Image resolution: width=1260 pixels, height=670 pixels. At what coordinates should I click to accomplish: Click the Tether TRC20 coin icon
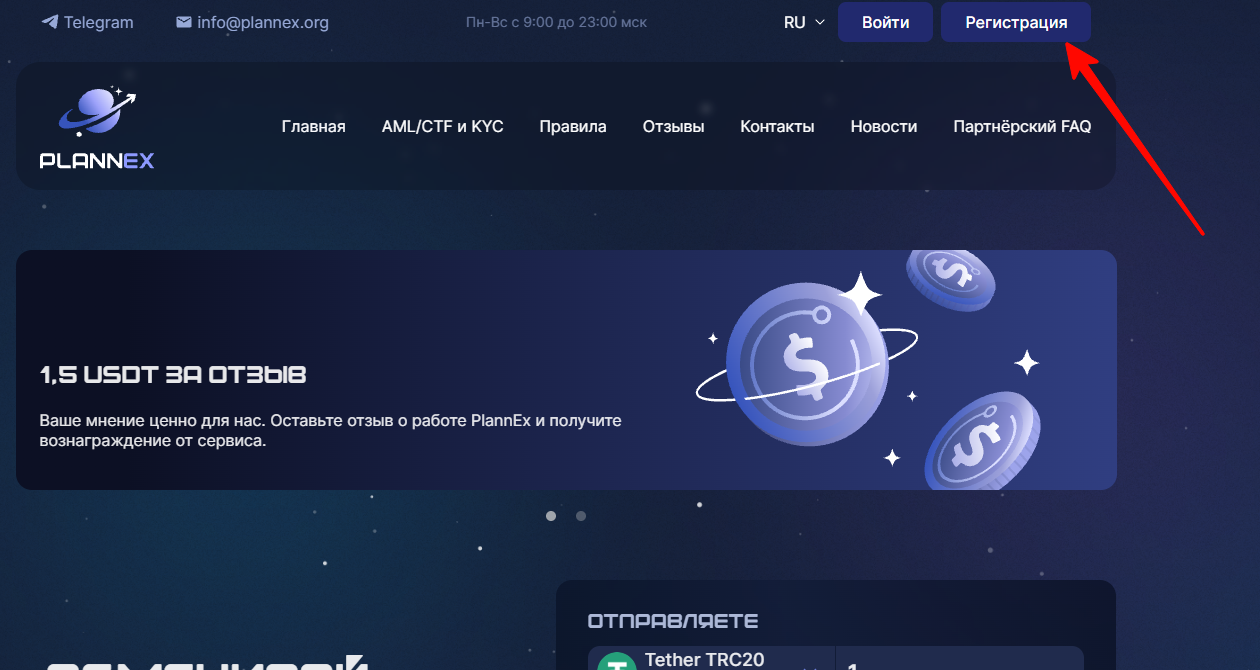coord(617,662)
